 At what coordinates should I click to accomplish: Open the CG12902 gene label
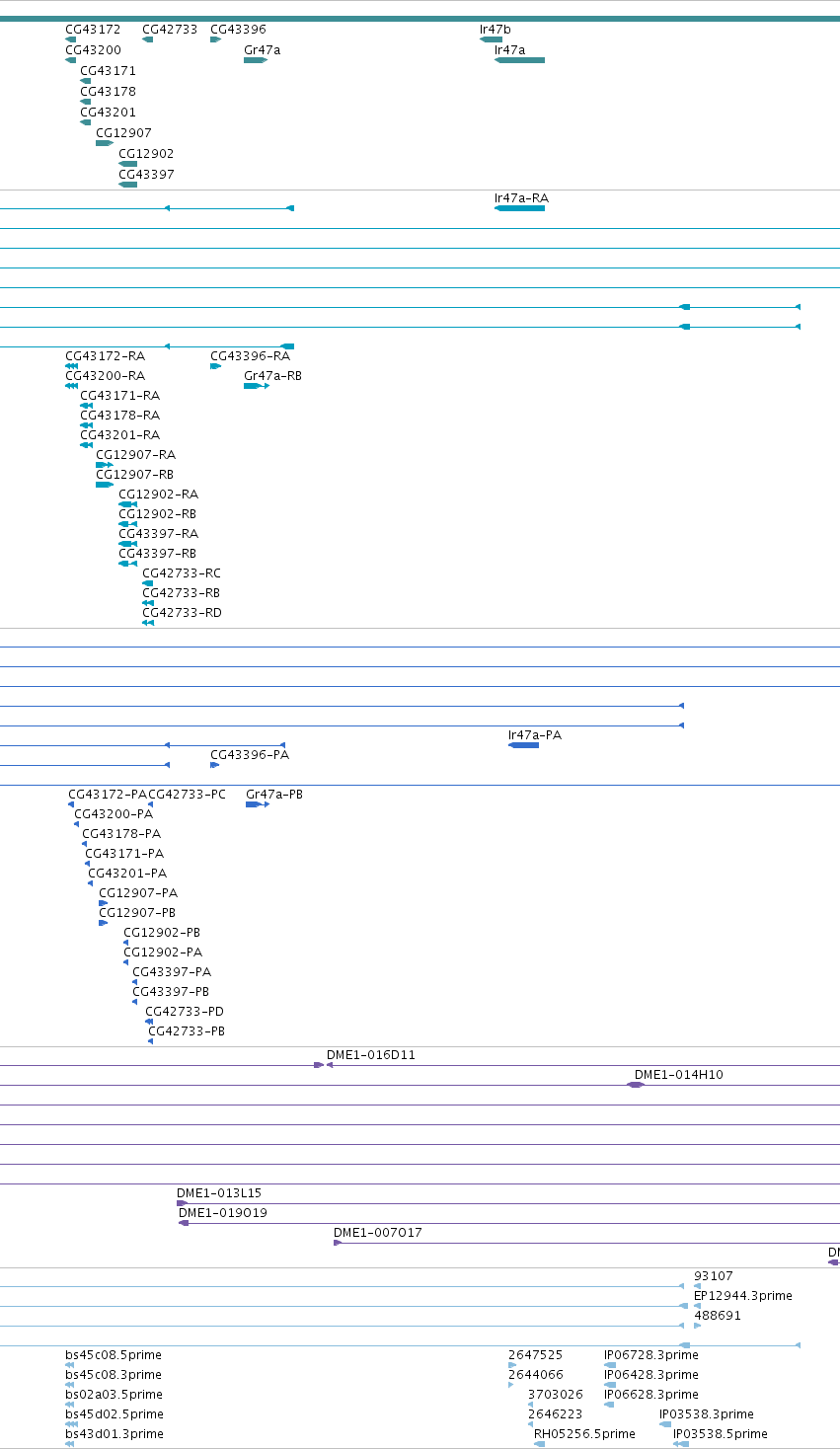click(x=146, y=154)
